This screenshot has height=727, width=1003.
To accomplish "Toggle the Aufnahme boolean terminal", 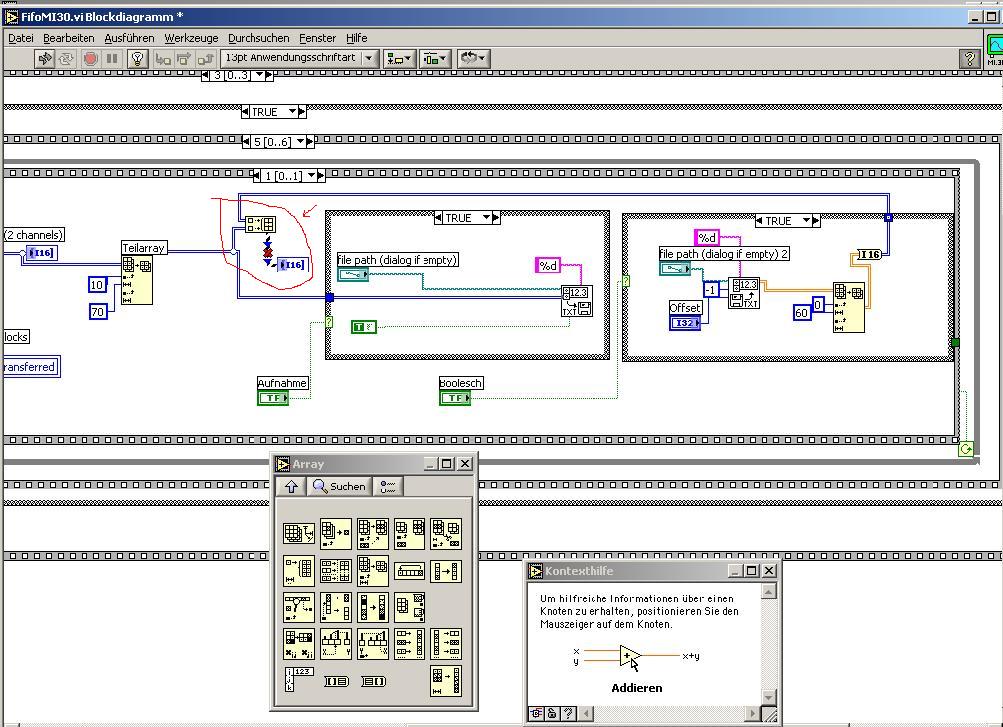I will tap(273, 398).
